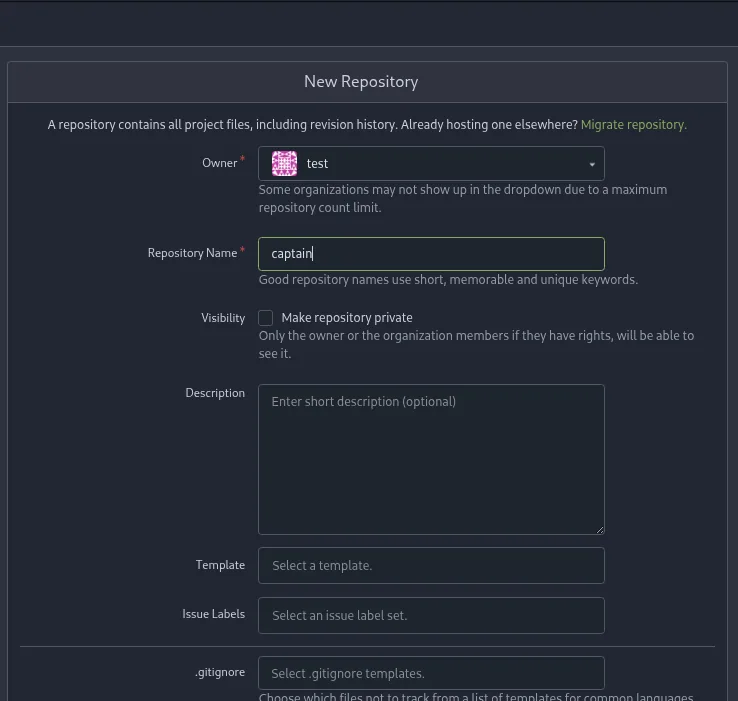This screenshot has height=701, width=738.
Task: Open the .gitignore templates dropdown
Action: tap(431, 673)
